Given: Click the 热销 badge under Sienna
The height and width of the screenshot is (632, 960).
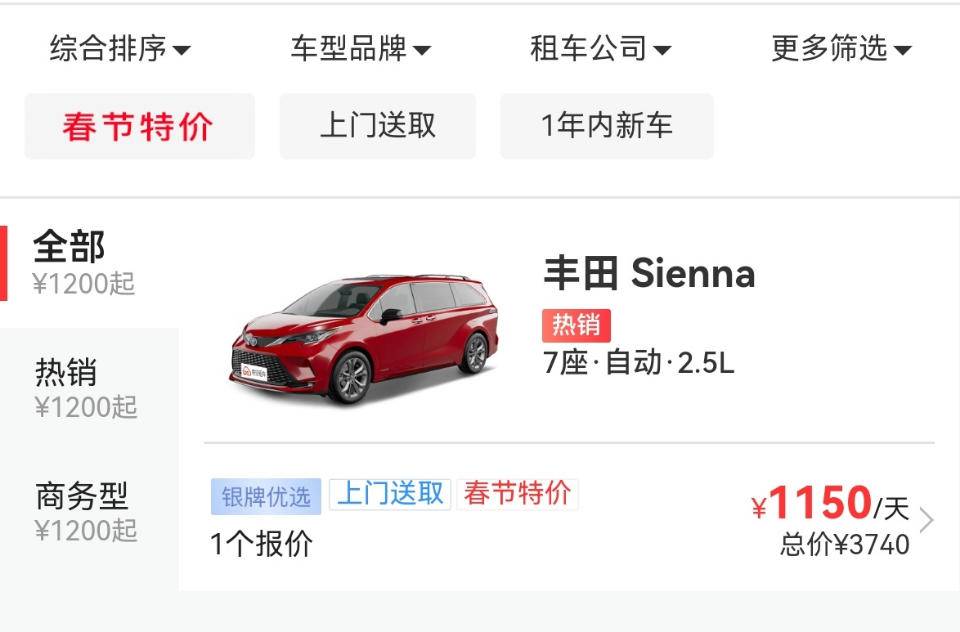Looking at the screenshot, I should [576, 325].
